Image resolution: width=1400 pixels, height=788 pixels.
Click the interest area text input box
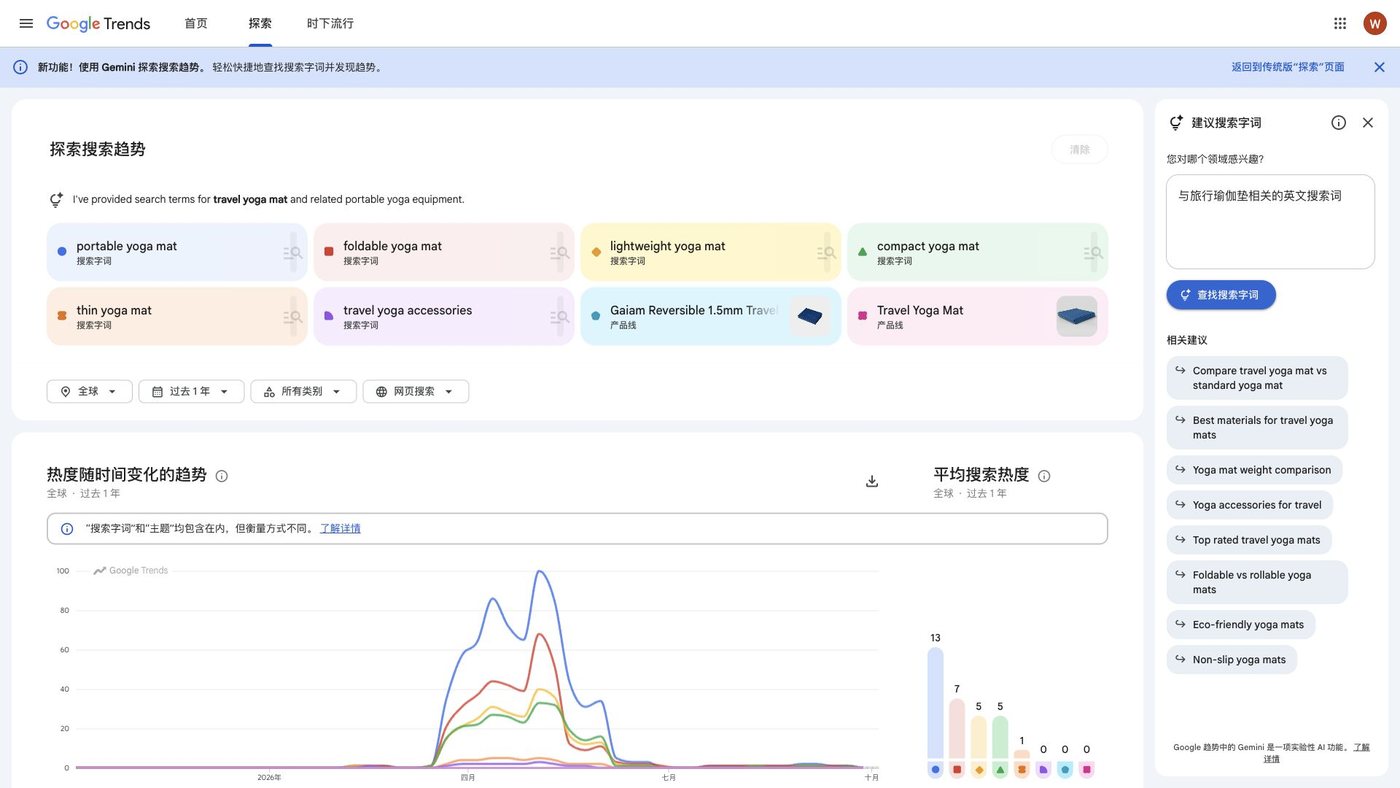[x=1270, y=222]
